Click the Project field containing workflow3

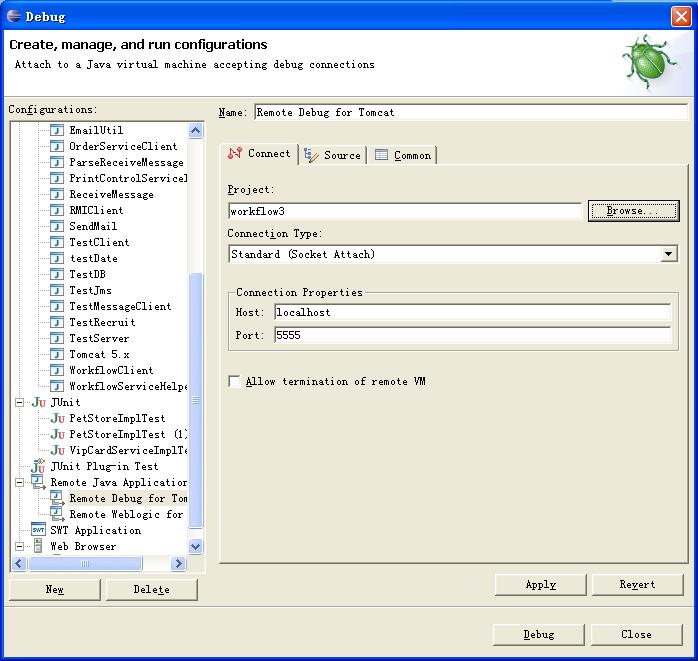[x=405, y=211]
